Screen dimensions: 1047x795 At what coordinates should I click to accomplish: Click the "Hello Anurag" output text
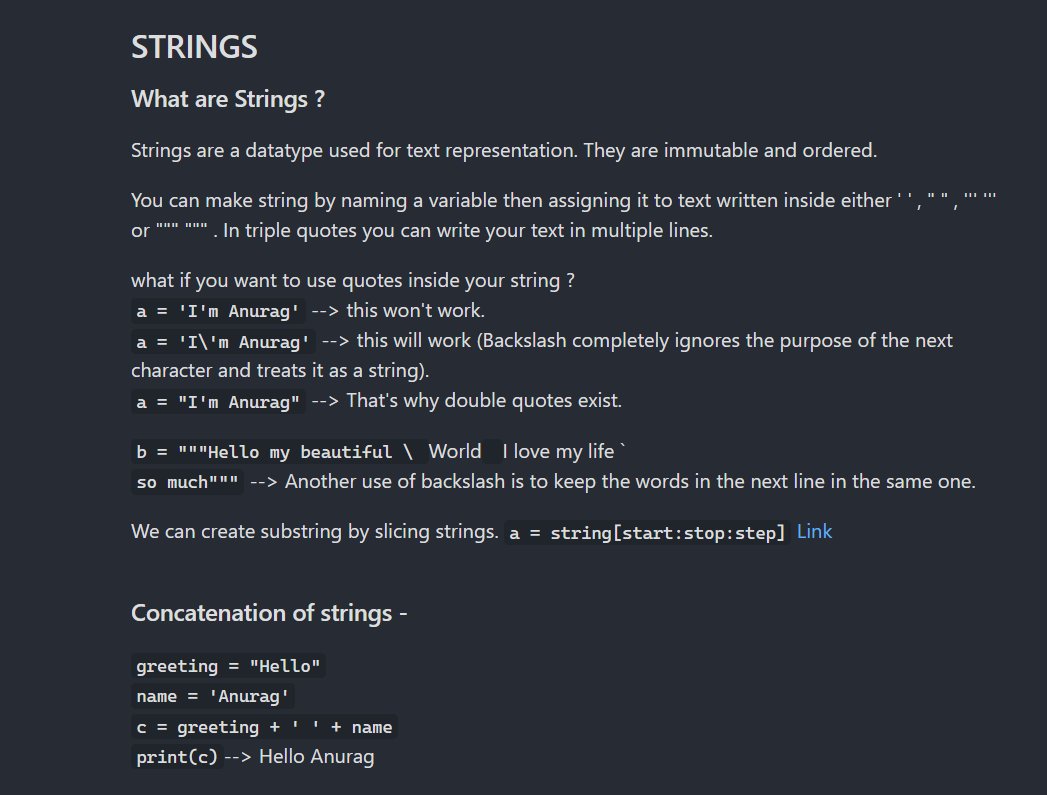click(317, 756)
